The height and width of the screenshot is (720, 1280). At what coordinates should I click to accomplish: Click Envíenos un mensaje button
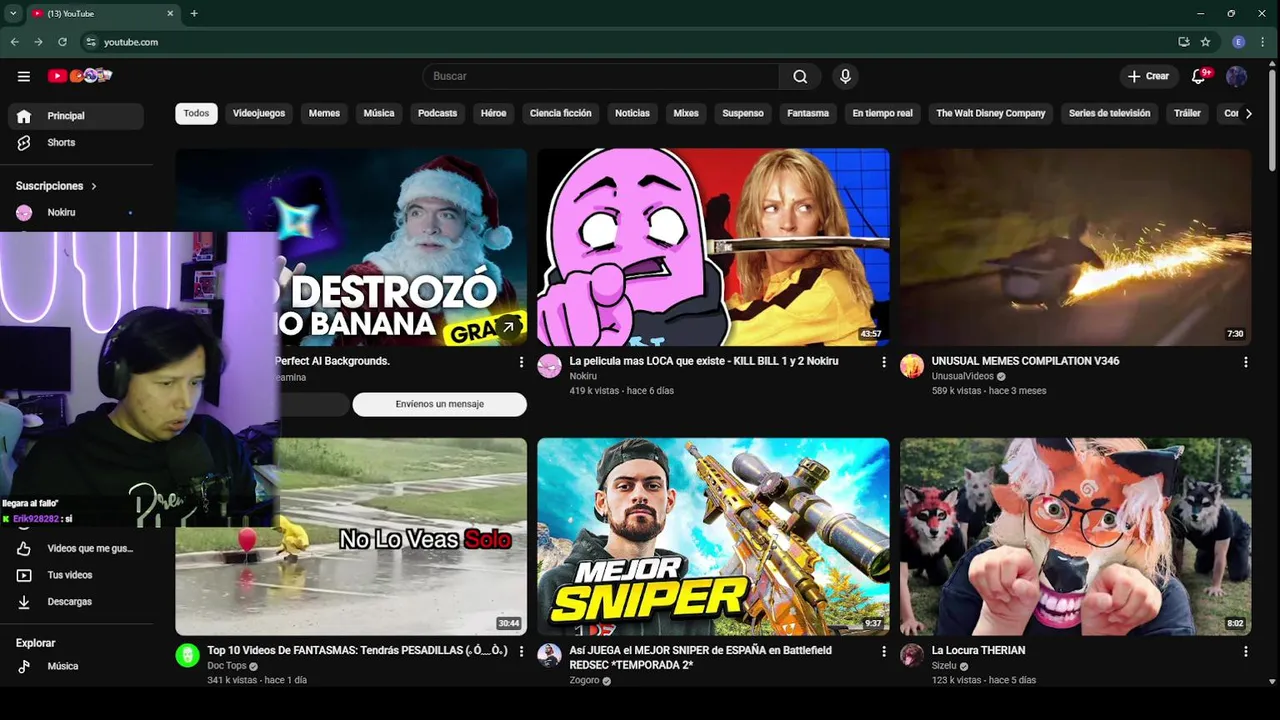coord(439,404)
